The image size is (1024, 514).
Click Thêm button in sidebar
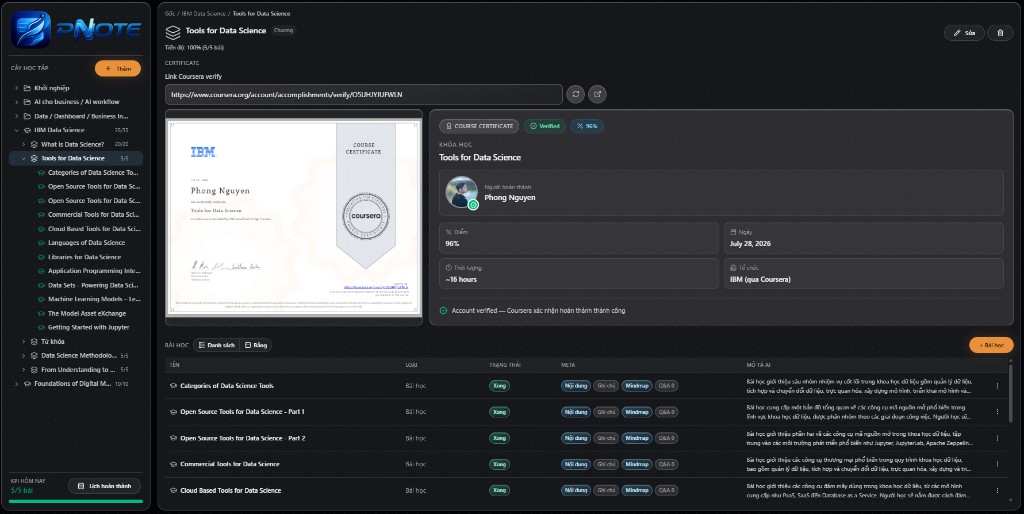118,69
